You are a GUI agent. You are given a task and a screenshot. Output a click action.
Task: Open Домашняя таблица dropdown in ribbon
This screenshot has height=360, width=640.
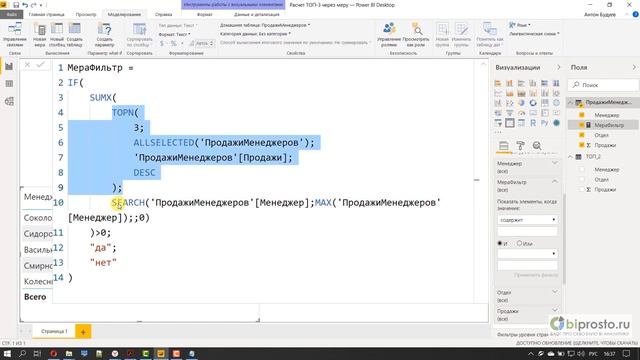click(x=265, y=25)
